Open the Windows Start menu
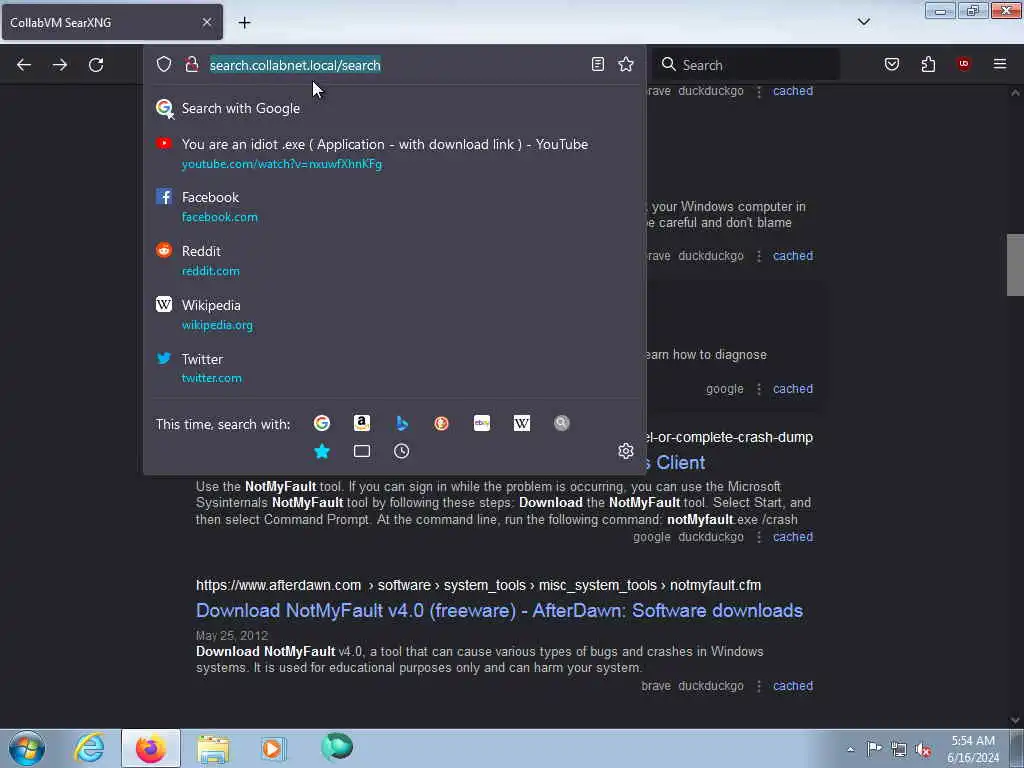Image resolution: width=1024 pixels, height=768 pixels. (x=27, y=748)
